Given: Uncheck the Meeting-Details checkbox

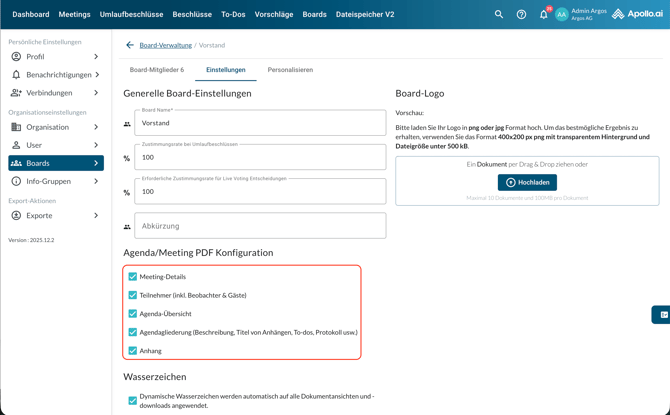Looking at the screenshot, I should point(133,277).
